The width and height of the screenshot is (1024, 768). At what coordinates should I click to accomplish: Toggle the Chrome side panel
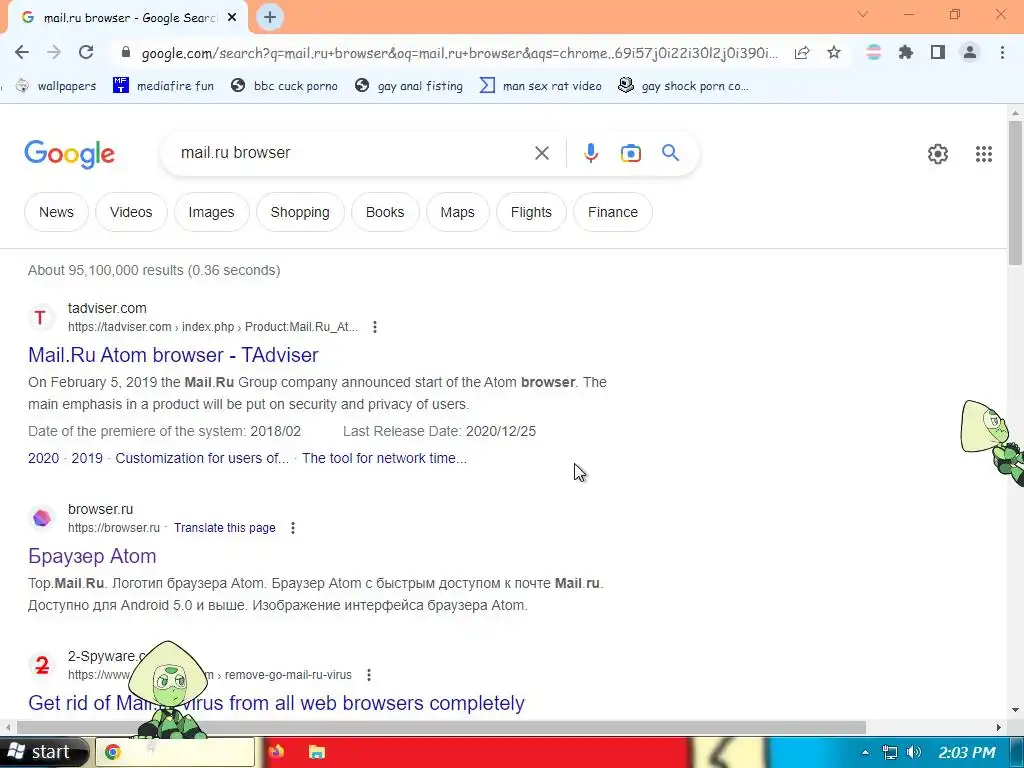[x=937, y=52]
